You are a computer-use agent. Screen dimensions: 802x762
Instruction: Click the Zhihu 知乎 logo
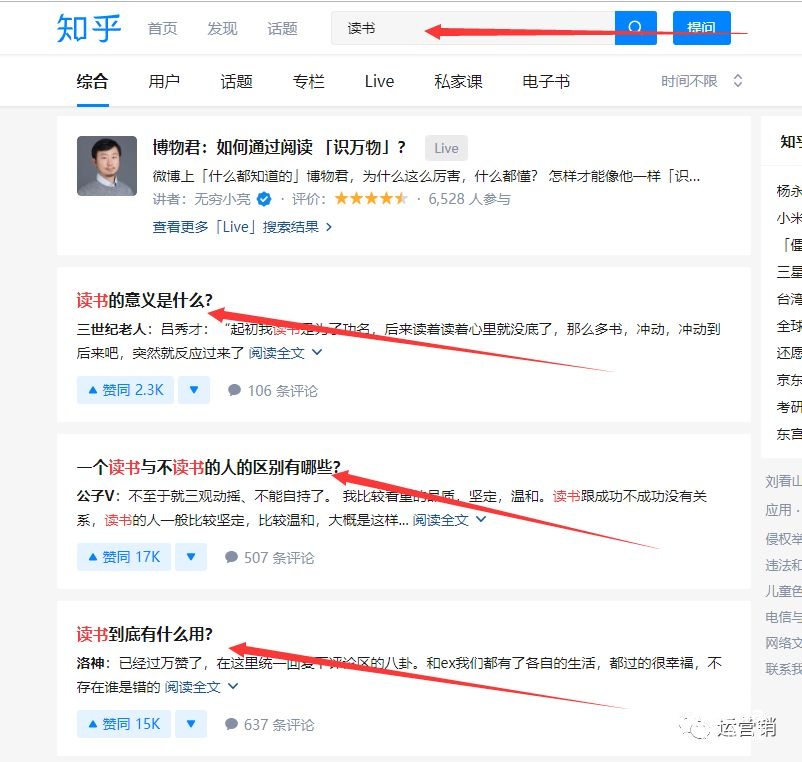pyautogui.click(x=89, y=28)
